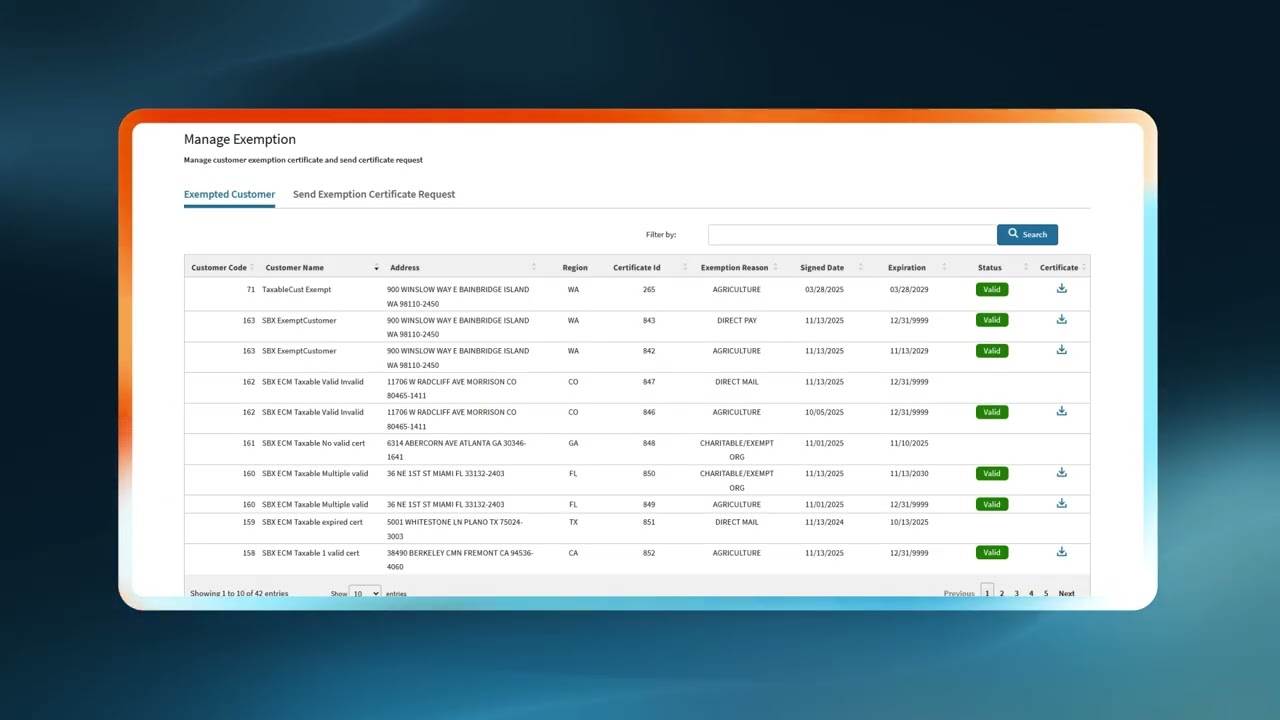Click certificate id 848 cell
This screenshot has height=720, width=1280.
649,442
